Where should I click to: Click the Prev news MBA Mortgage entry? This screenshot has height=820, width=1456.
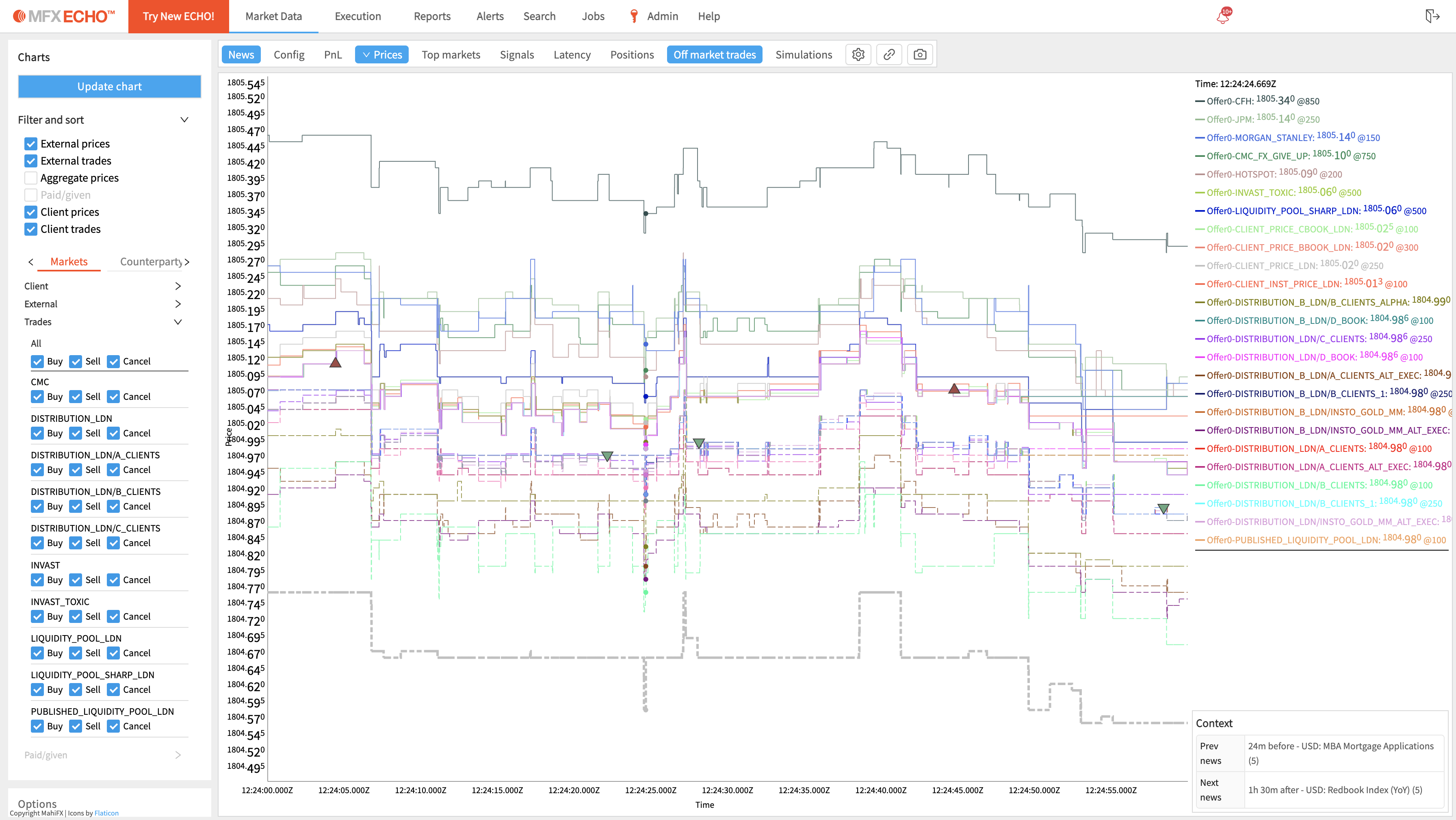(x=1343, y=753)
